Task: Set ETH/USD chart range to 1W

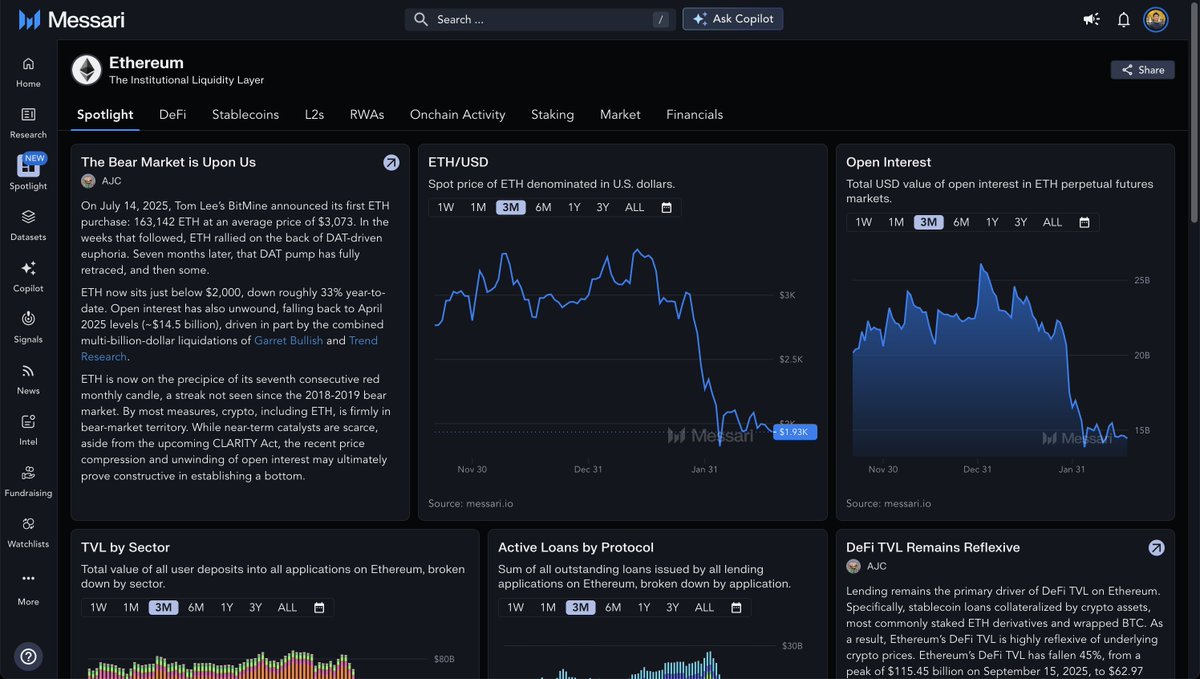Action: (x=446, y=207)
